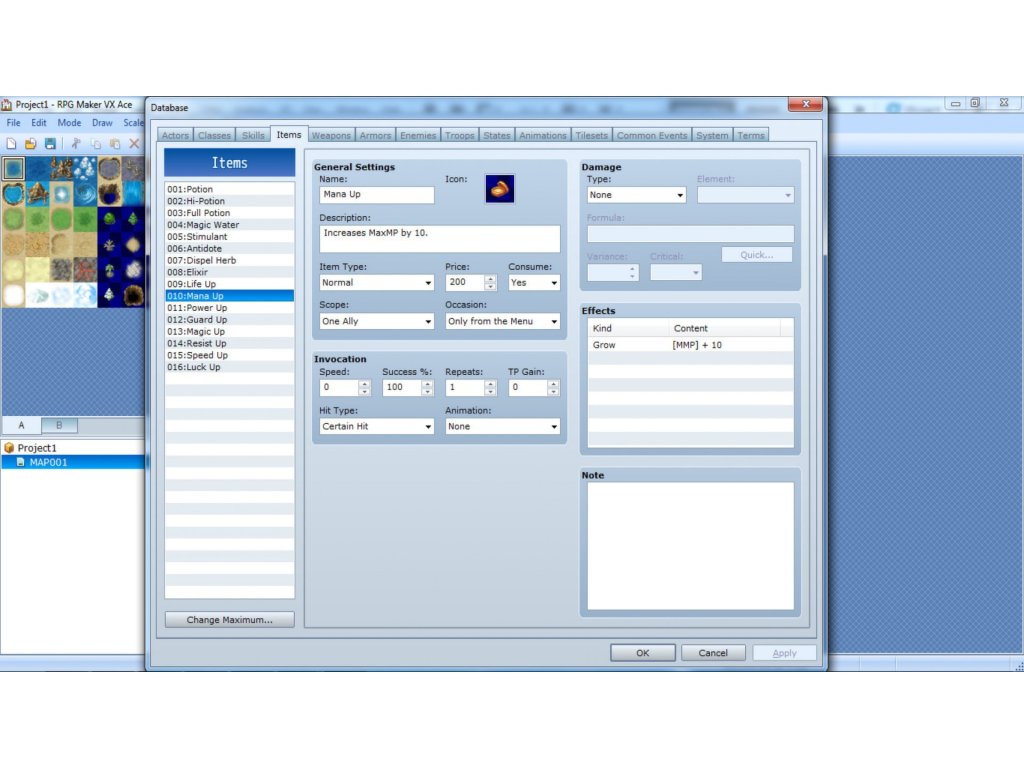Switch to tileset tab B

tap(59, 425)
